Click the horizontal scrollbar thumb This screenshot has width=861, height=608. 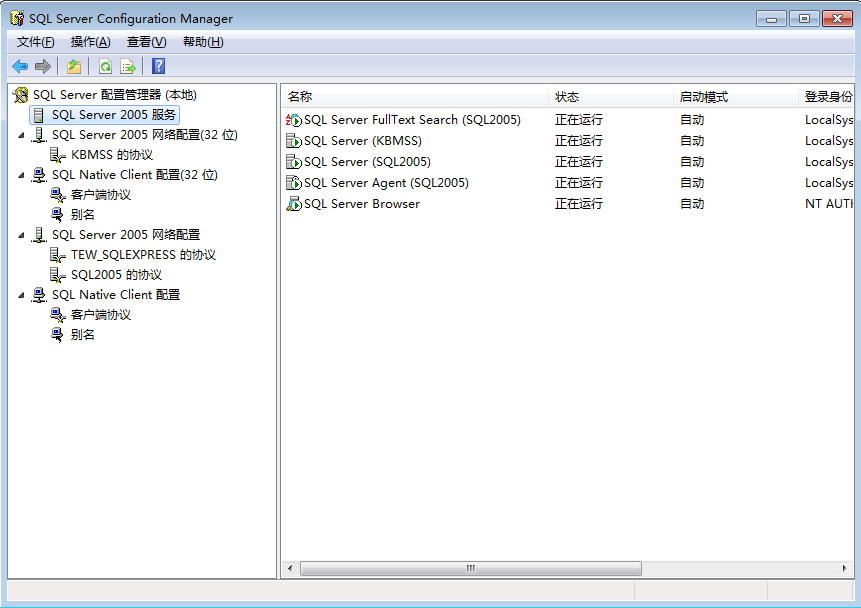coord(471,568)
